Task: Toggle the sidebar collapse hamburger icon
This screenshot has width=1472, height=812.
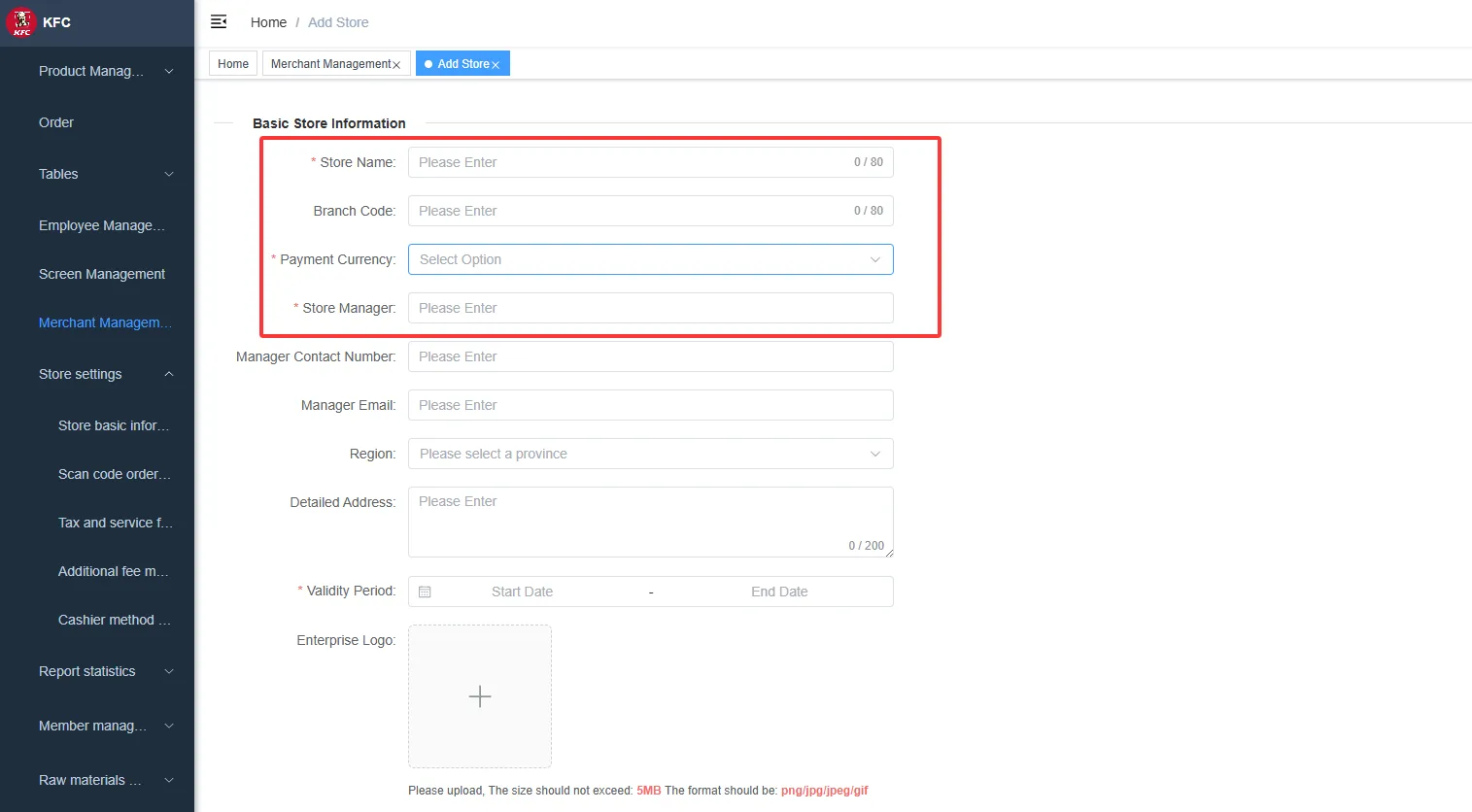Action: 219,21
